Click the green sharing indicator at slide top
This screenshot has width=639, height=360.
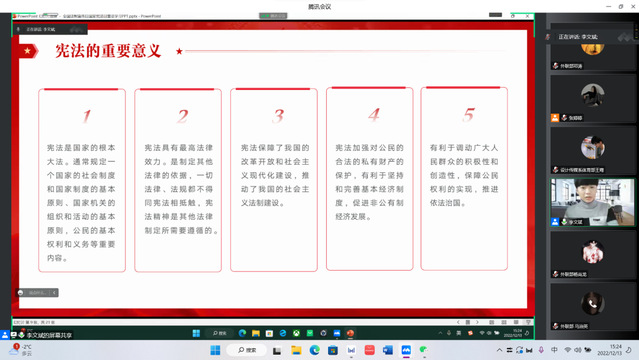pos(273,16)
